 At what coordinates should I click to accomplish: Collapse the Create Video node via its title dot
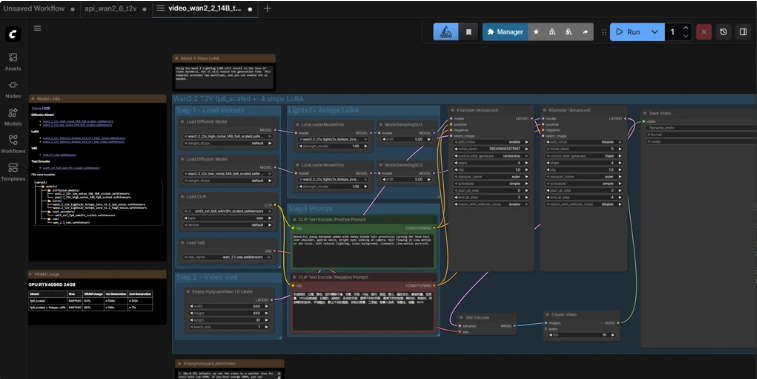[x=547, y=314]
